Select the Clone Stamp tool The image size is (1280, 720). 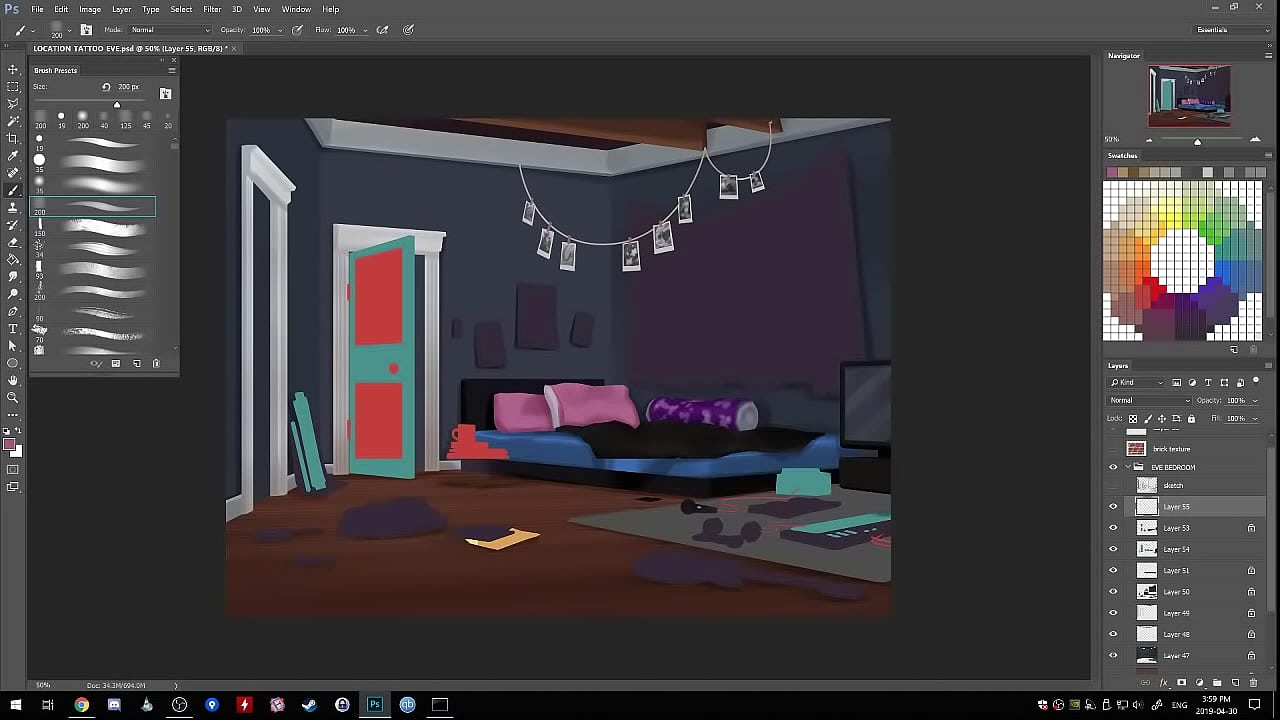point(13,207)
